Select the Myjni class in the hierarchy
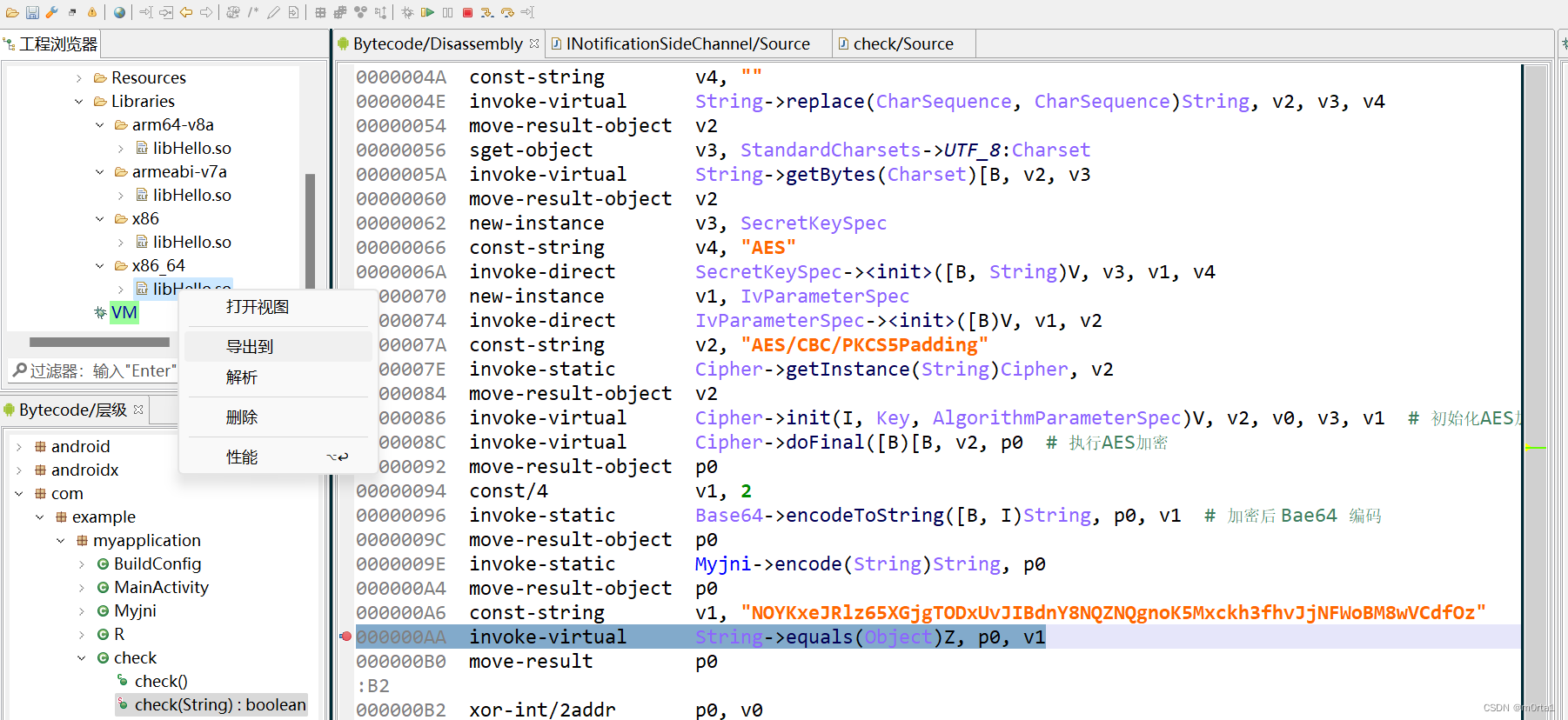Screen dimensions: 1568x720 135,611
